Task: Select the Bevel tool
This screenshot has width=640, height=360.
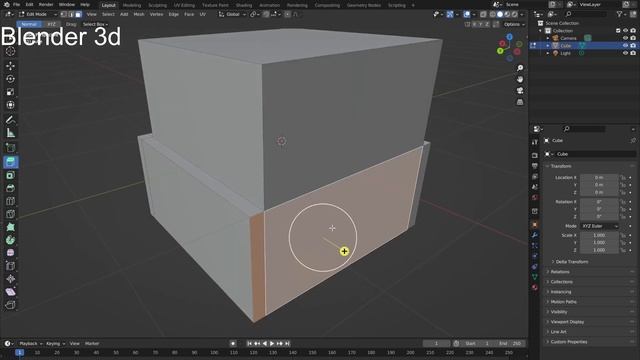Action: pyautogui.click(x=11, y=188)
